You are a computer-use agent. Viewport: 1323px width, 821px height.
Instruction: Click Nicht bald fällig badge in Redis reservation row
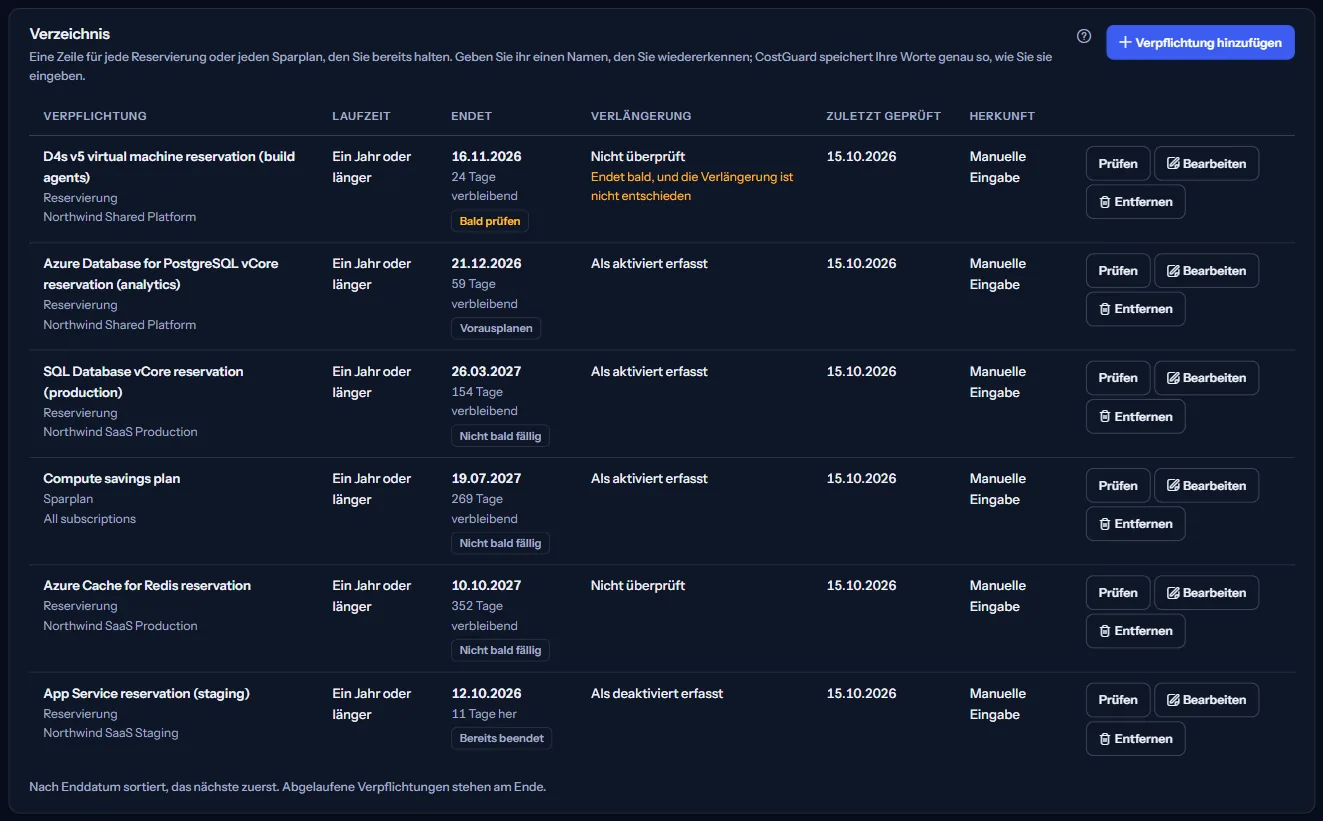[x=500, y=650]
